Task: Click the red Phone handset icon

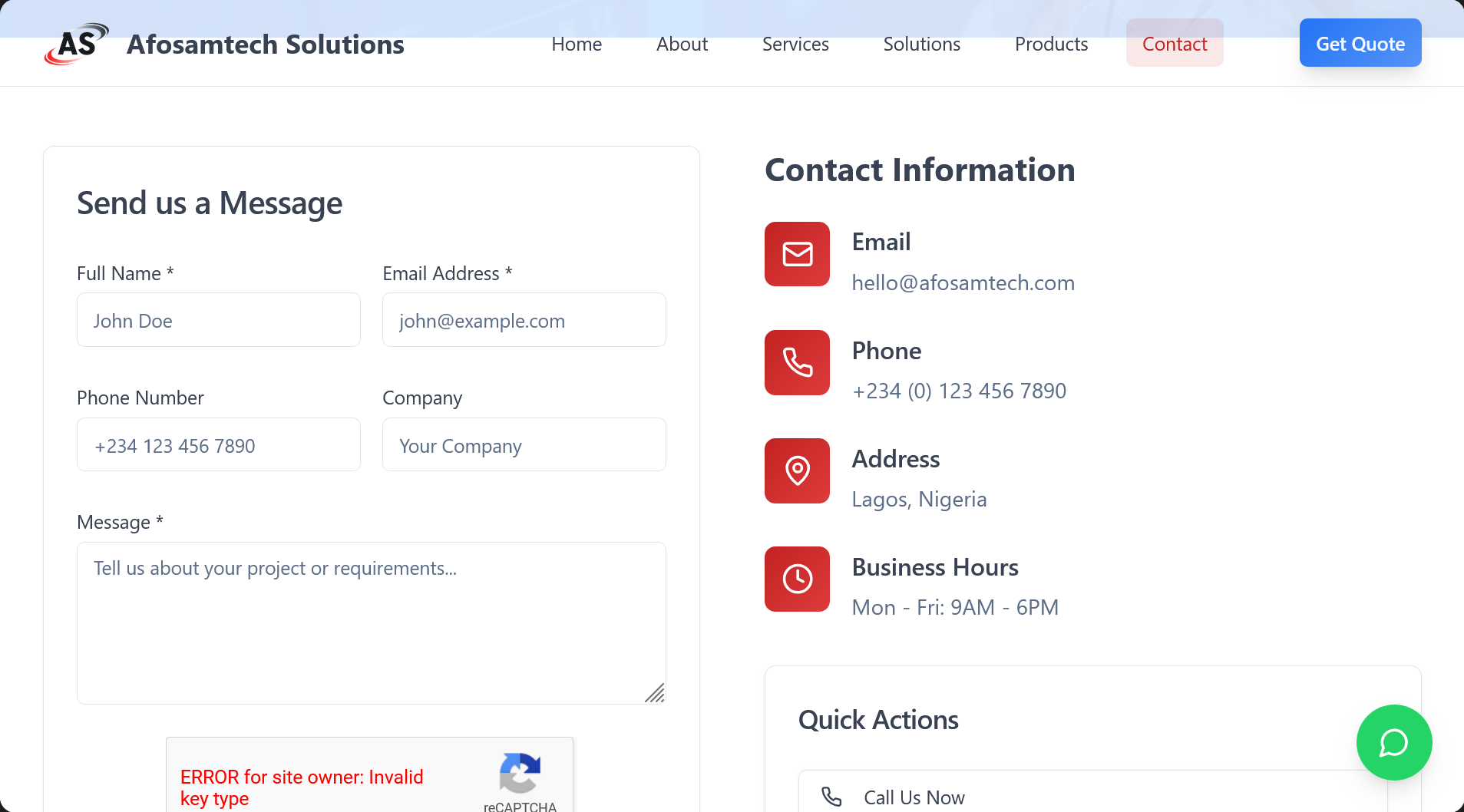Action: [x=797, y=362]
